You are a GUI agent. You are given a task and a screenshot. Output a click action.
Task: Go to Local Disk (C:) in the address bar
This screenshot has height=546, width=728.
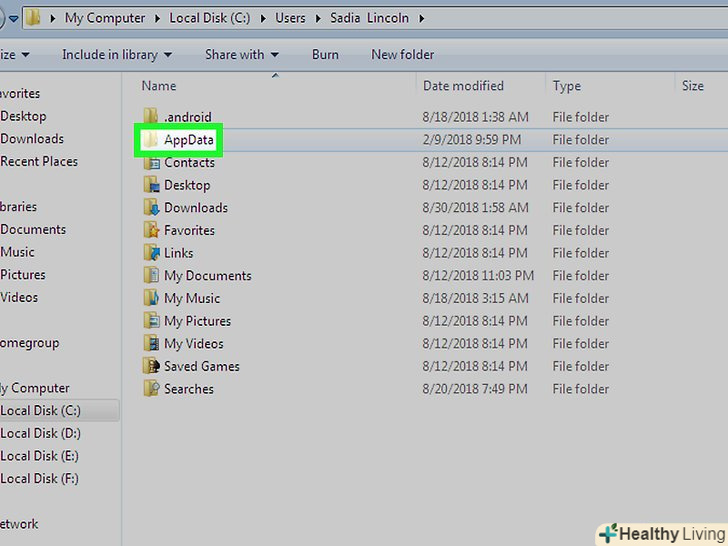click(x=209, y=18)
